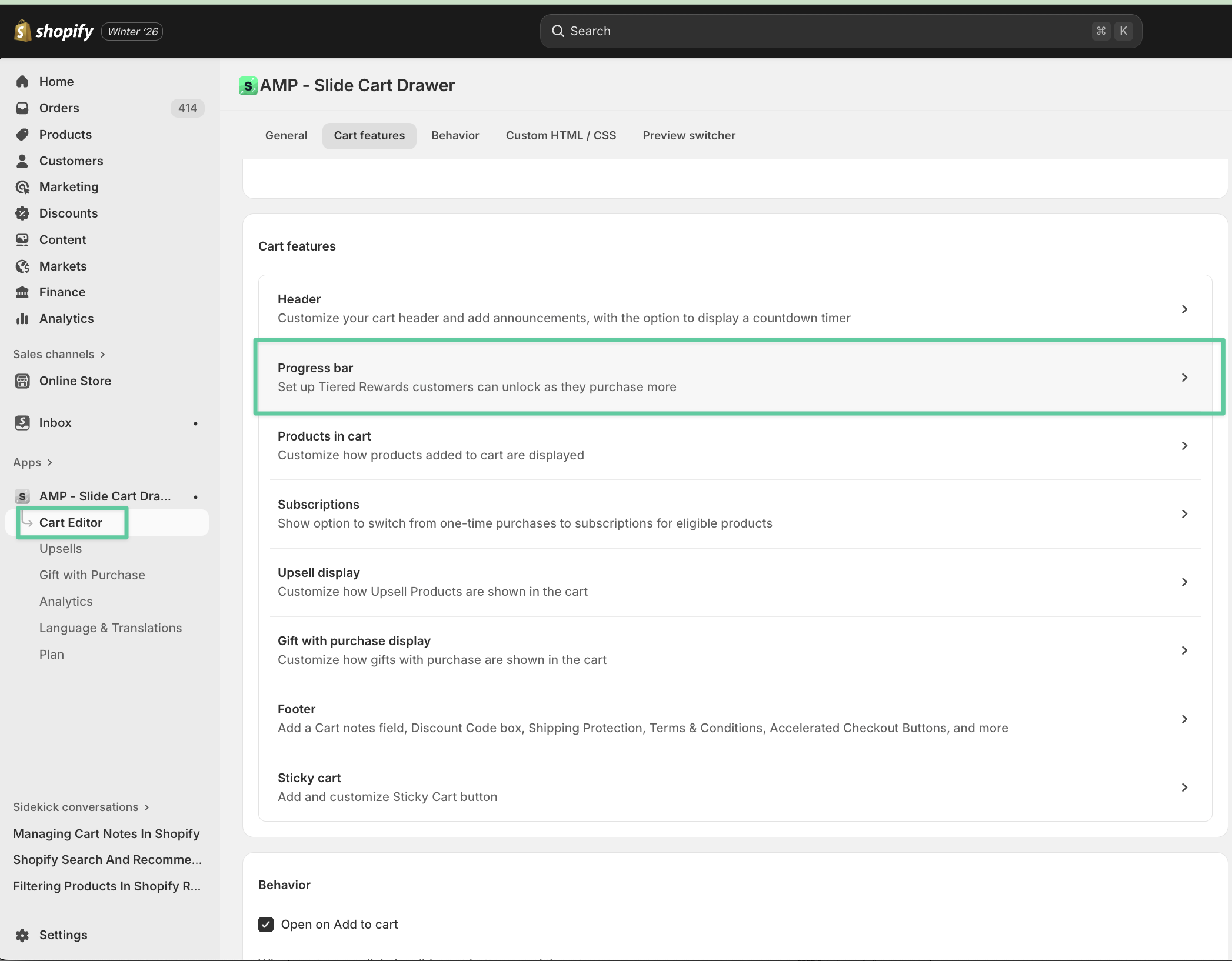
Task: Click the Search input field
Action: 824,31
